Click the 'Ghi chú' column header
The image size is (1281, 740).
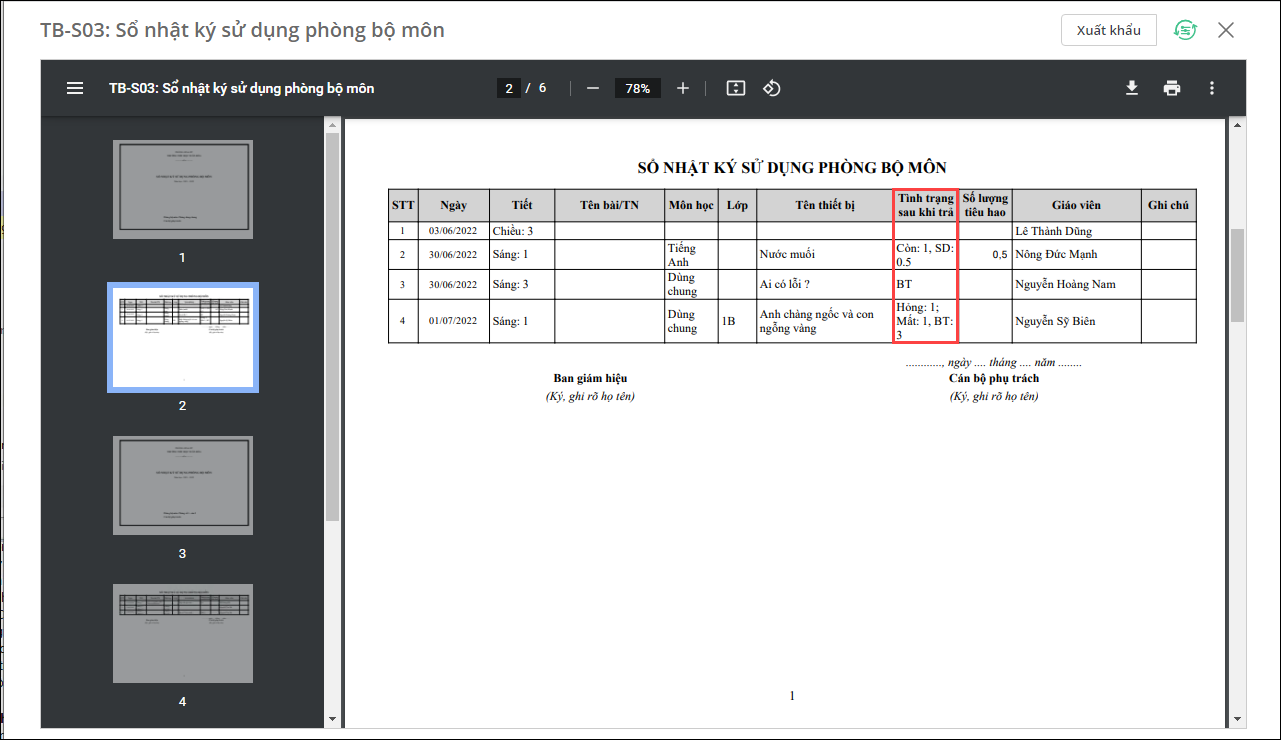[1168, 205]
